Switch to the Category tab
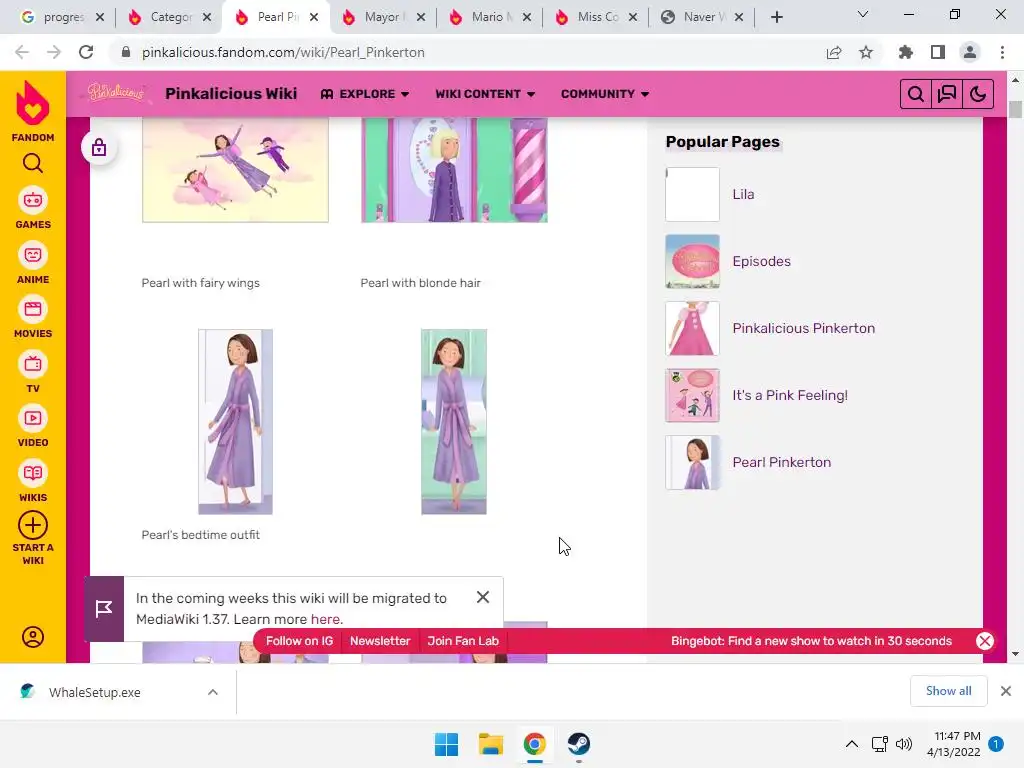This screenshot has height=768, width=1024. tap(170, 17)
